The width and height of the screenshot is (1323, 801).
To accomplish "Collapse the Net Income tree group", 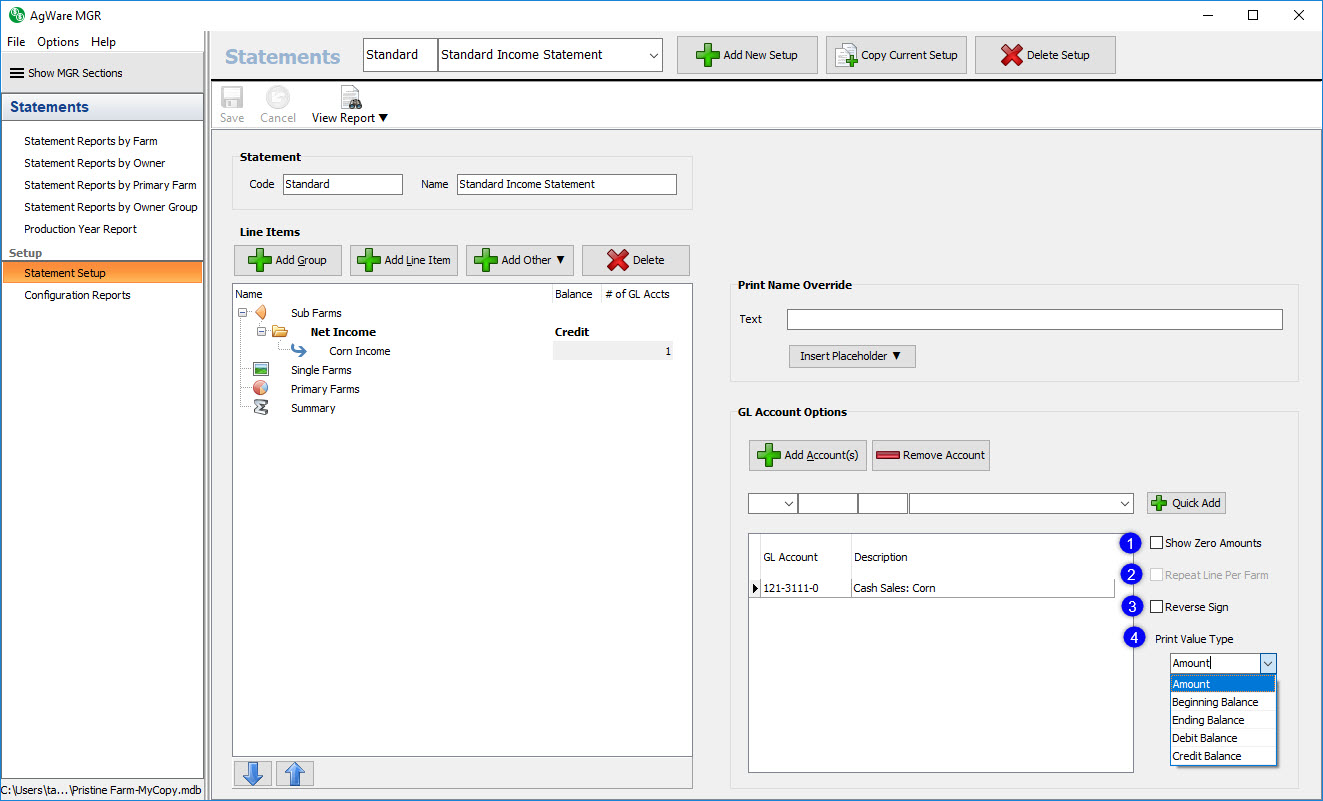I will click(x=261, y=332).
